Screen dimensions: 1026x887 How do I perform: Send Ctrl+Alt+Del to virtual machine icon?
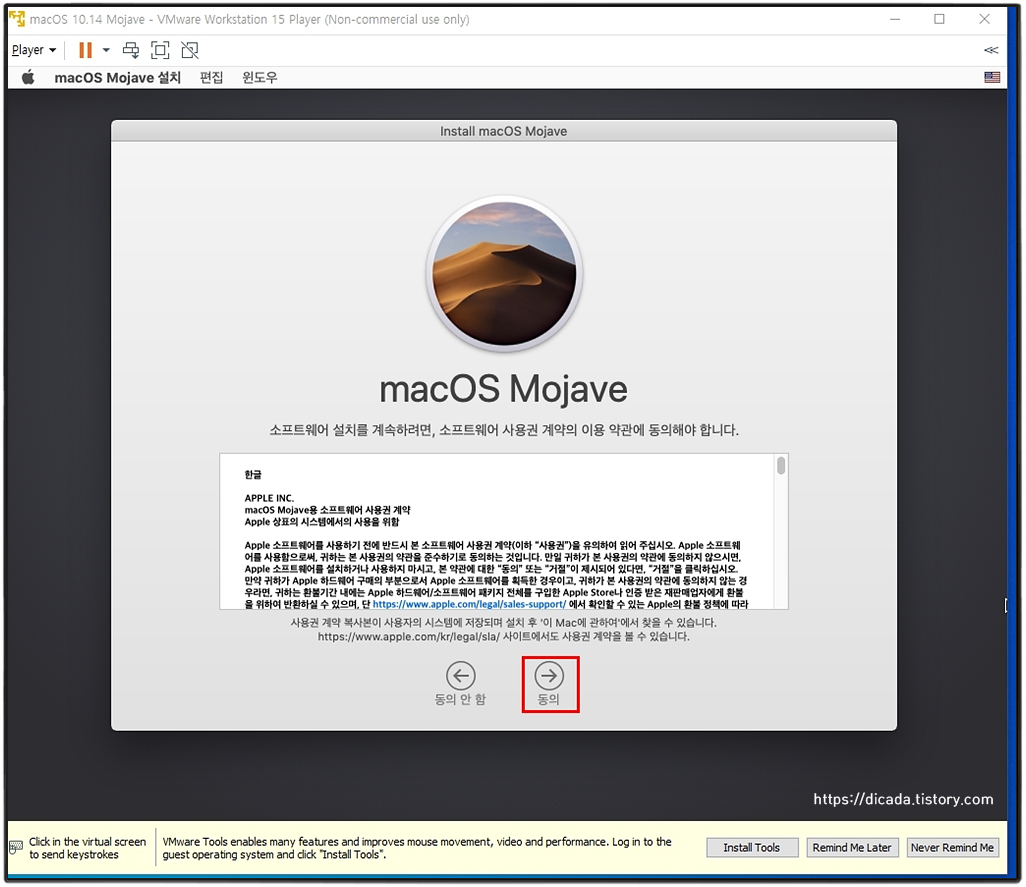pyautogui.click(x=131, y=50)
